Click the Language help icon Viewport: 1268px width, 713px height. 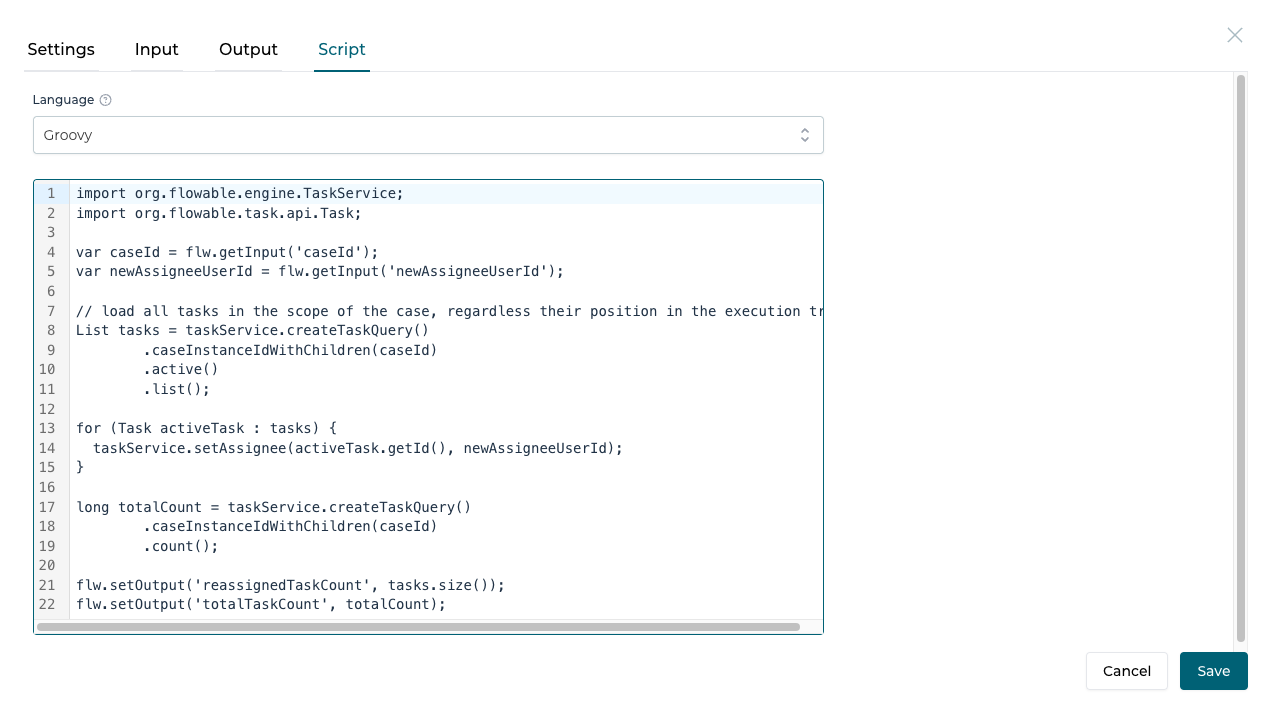pos(103,99)
